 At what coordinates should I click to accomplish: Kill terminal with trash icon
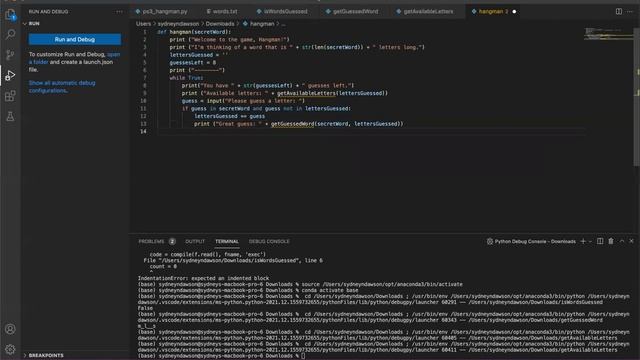point(611,241)
